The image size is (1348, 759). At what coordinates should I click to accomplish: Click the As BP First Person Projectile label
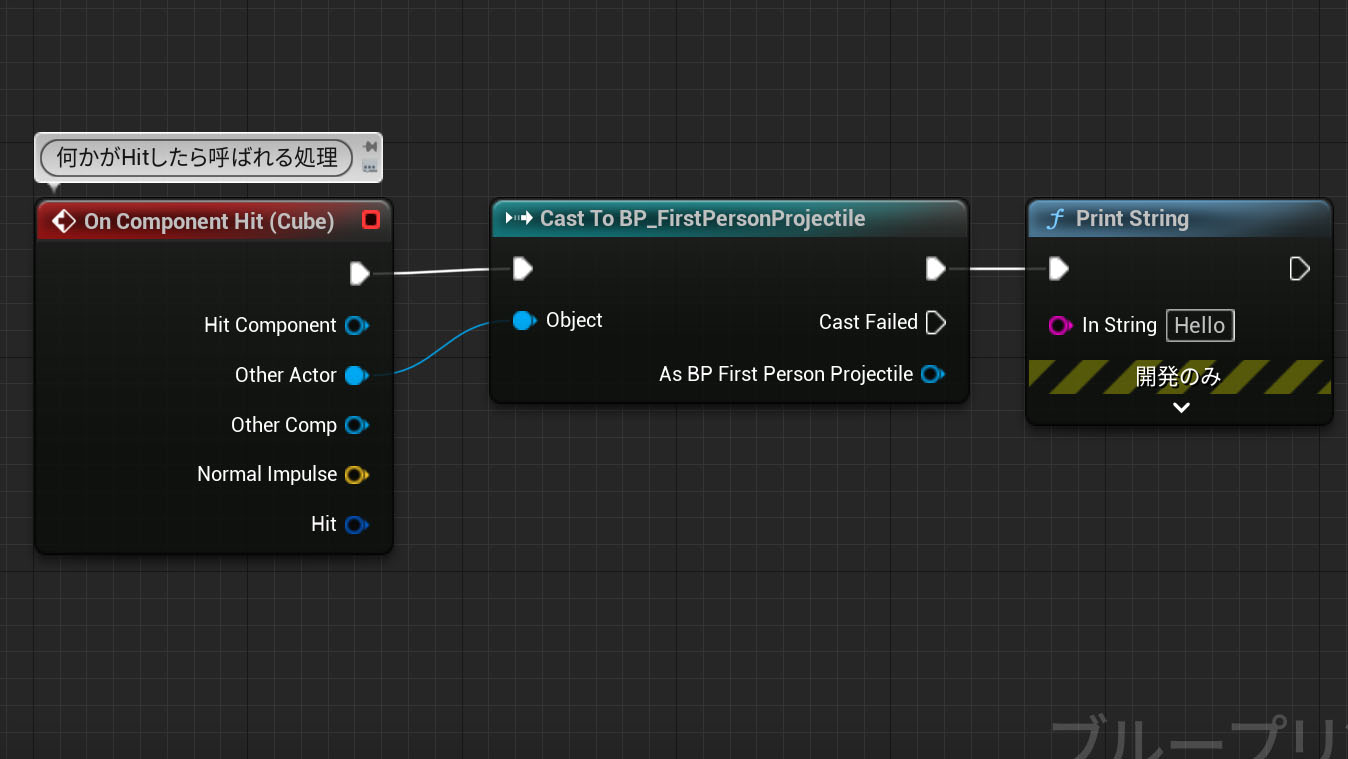(786, 374)
